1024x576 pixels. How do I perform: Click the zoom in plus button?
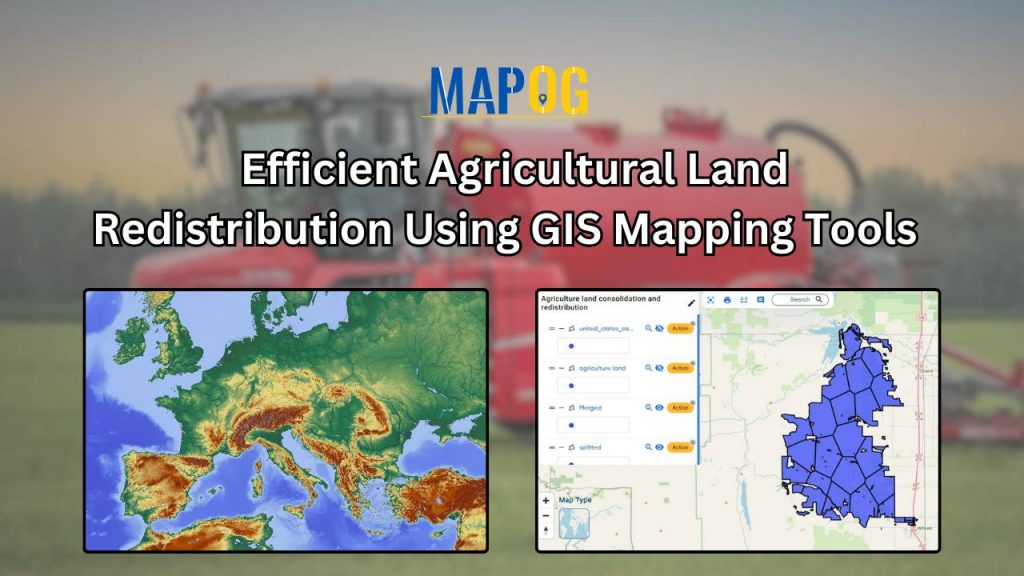[546, 501]
